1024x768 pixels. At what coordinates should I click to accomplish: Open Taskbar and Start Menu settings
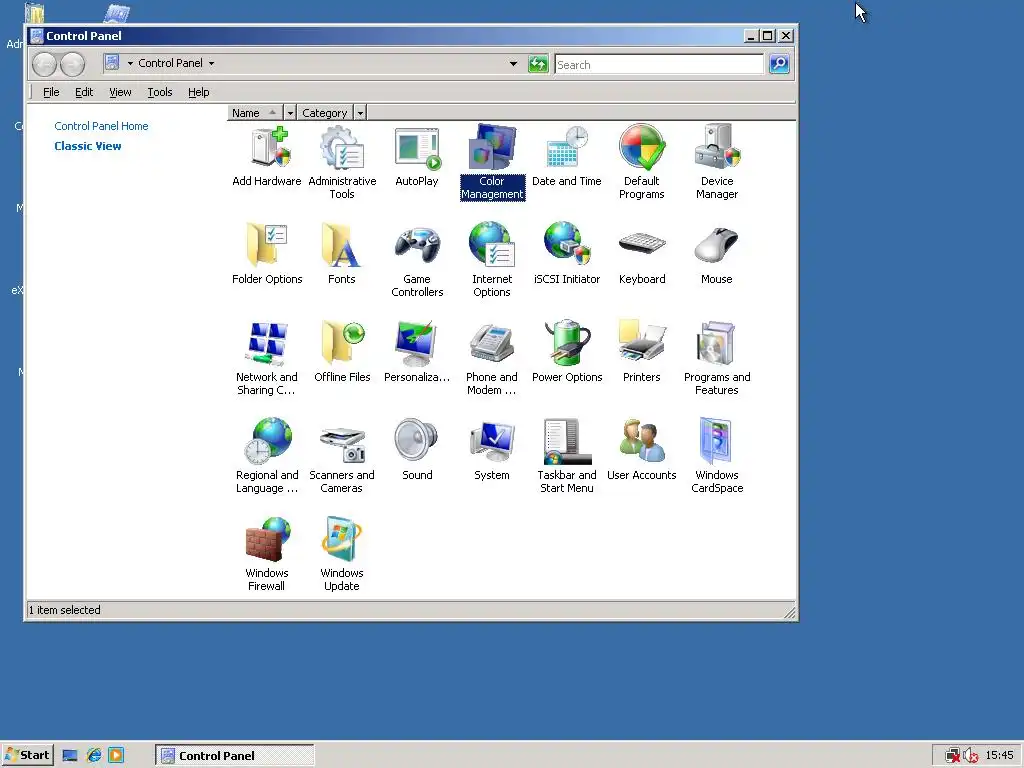click(566, 457)
